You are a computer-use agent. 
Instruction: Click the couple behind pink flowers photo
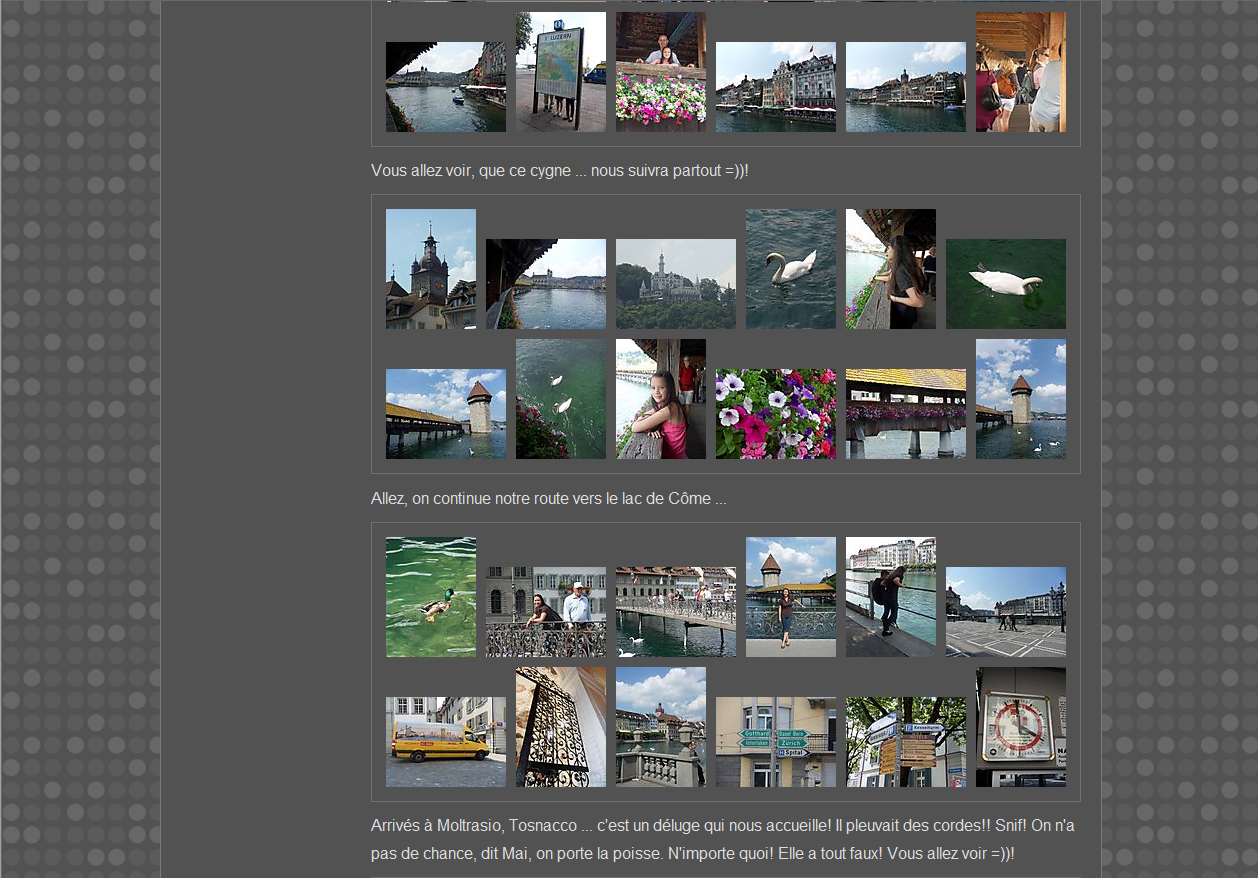point(660,72)
